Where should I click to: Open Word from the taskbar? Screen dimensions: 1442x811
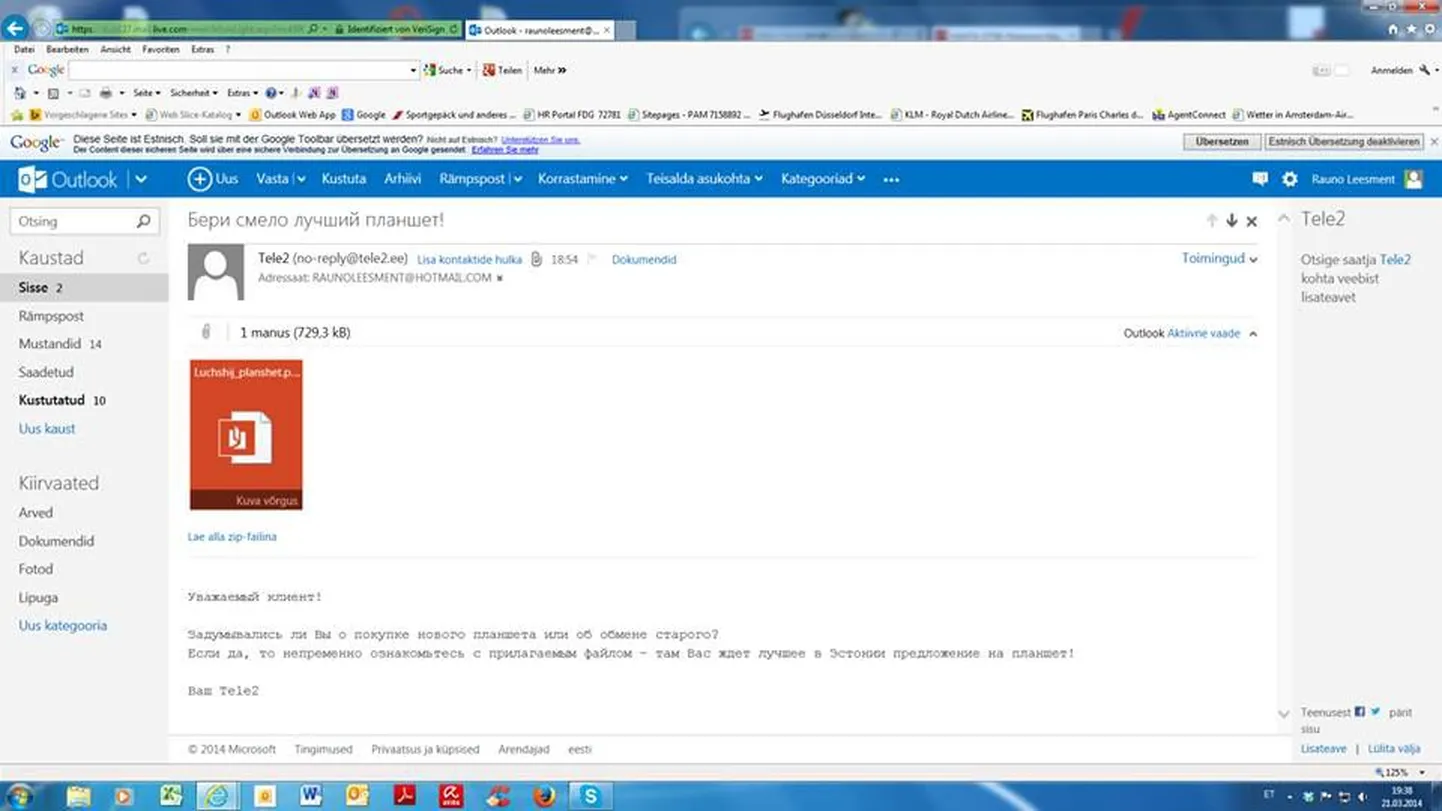pos(311,796)
